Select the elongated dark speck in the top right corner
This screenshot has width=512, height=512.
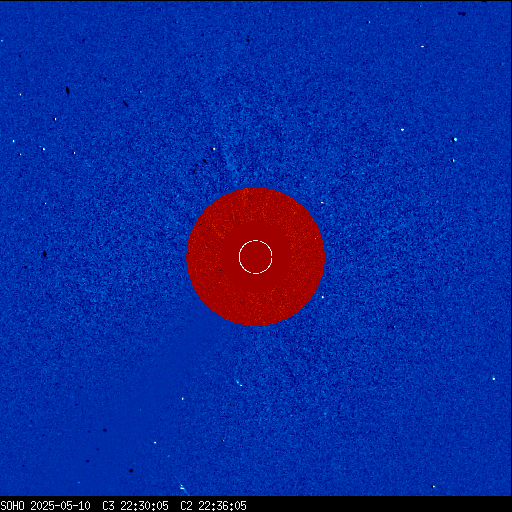coord(462,14)
